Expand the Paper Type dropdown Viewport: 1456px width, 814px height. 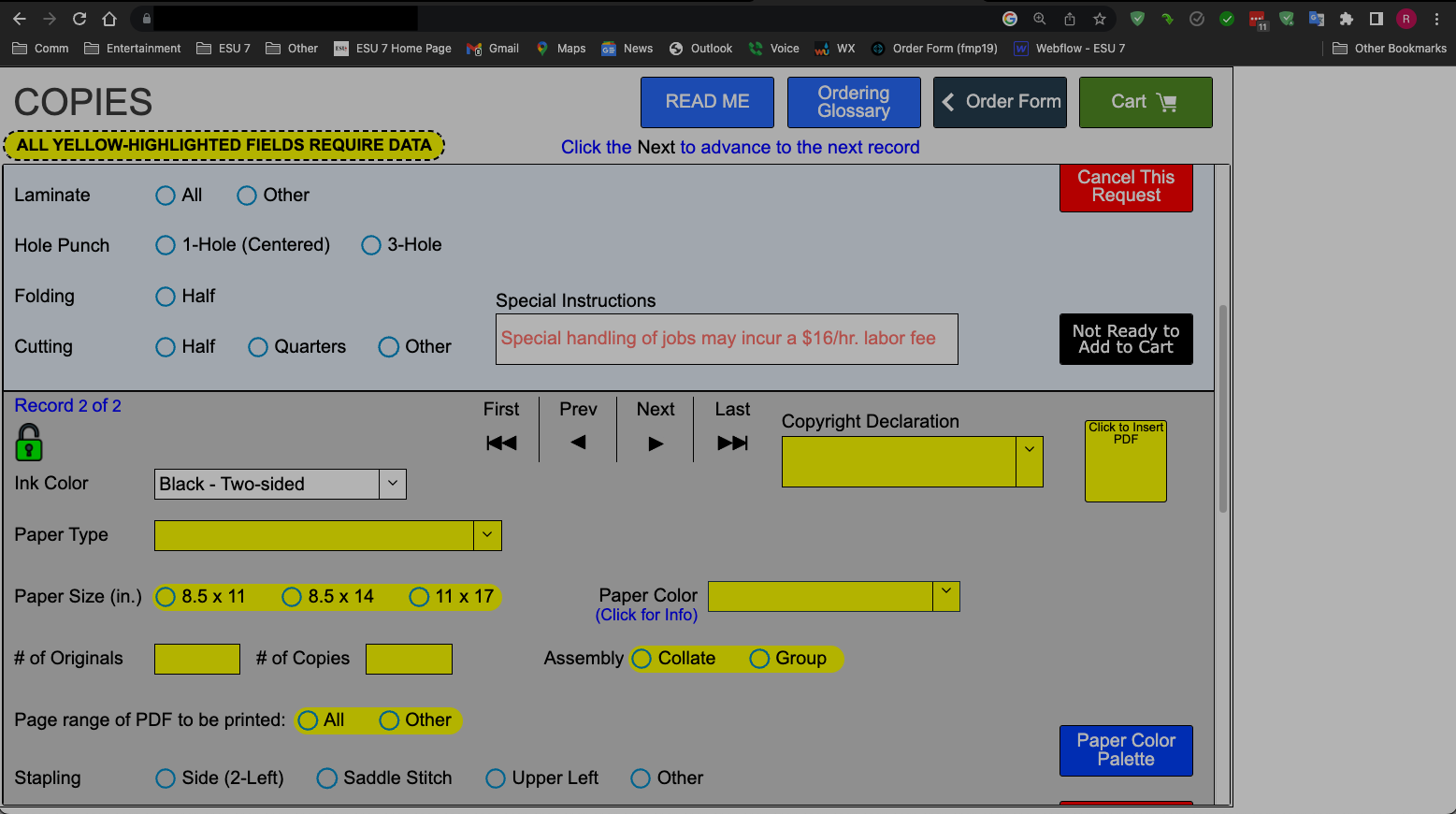(487, 535)
